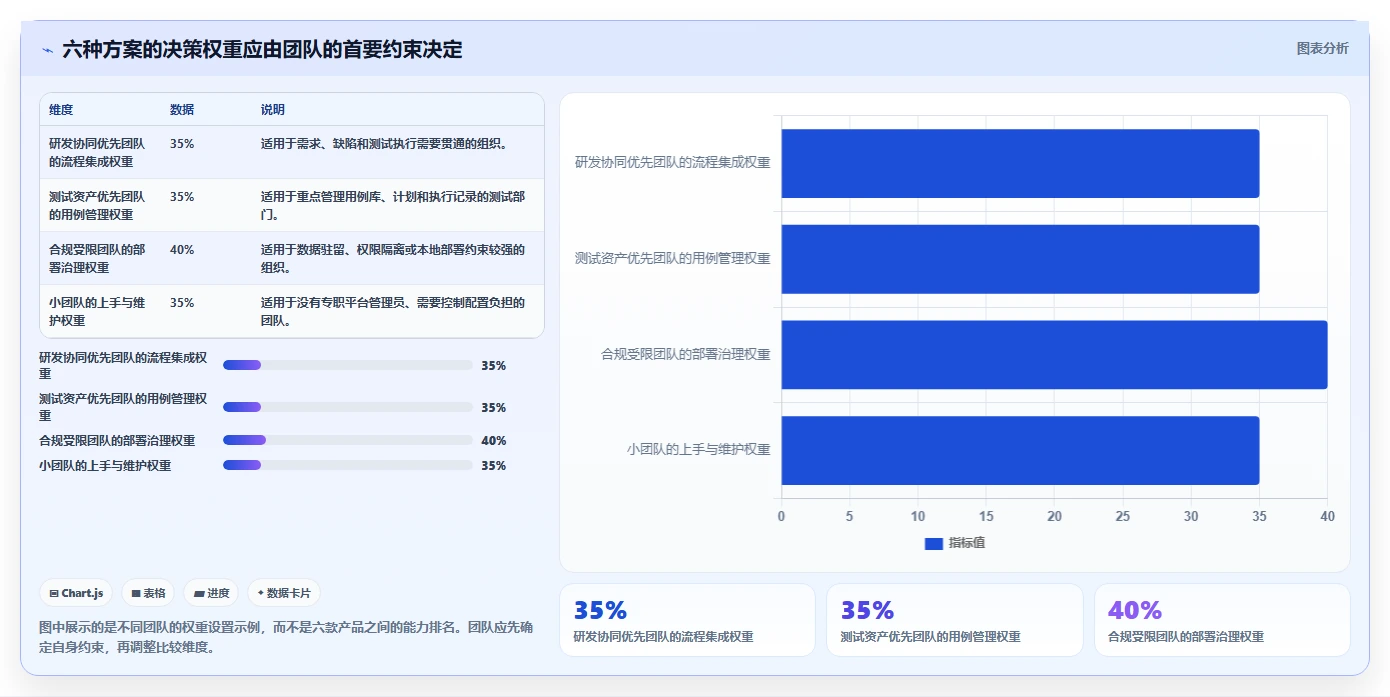Select the 进度 chip
This screenshot has height=697, width=1390.
coord(211,593)
